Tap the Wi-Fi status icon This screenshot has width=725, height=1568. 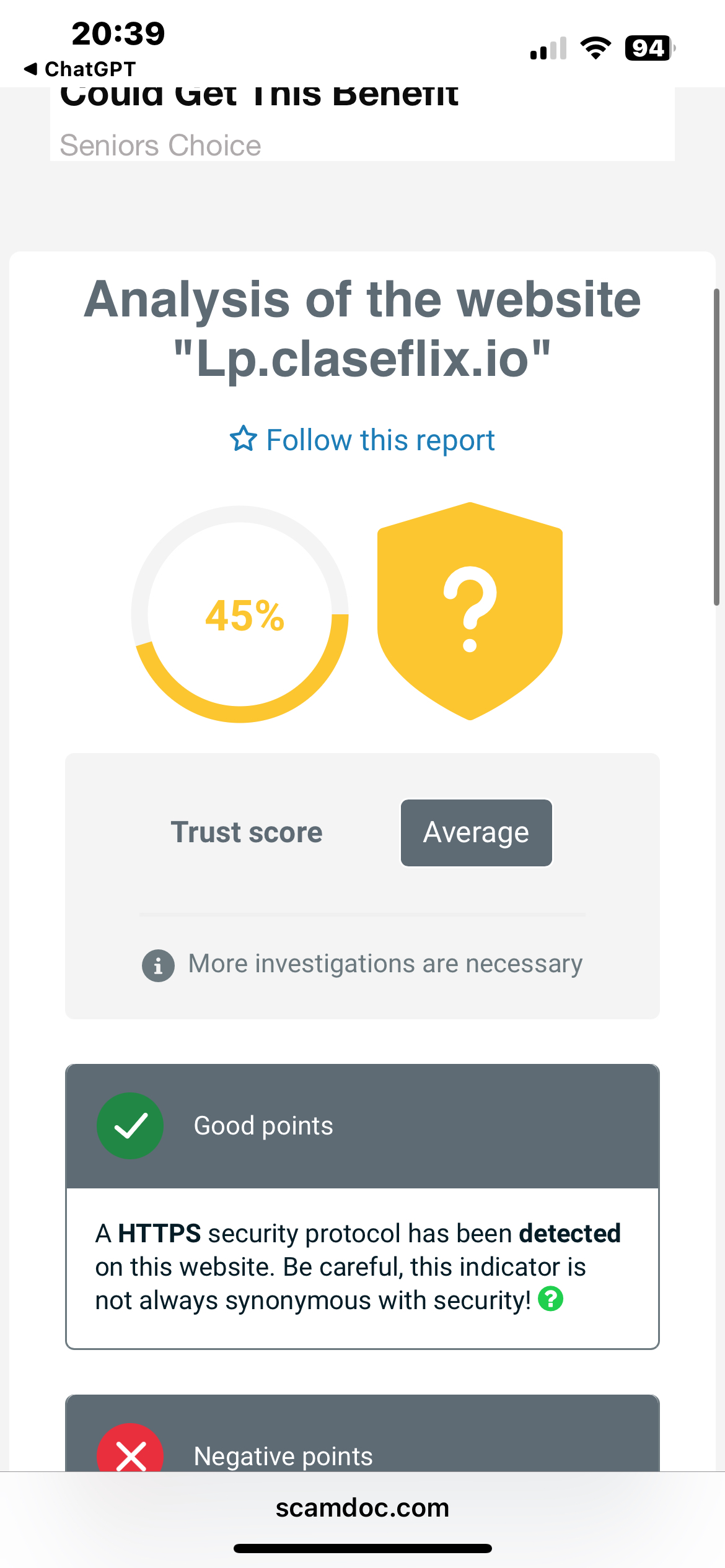[x=595, y=48]
